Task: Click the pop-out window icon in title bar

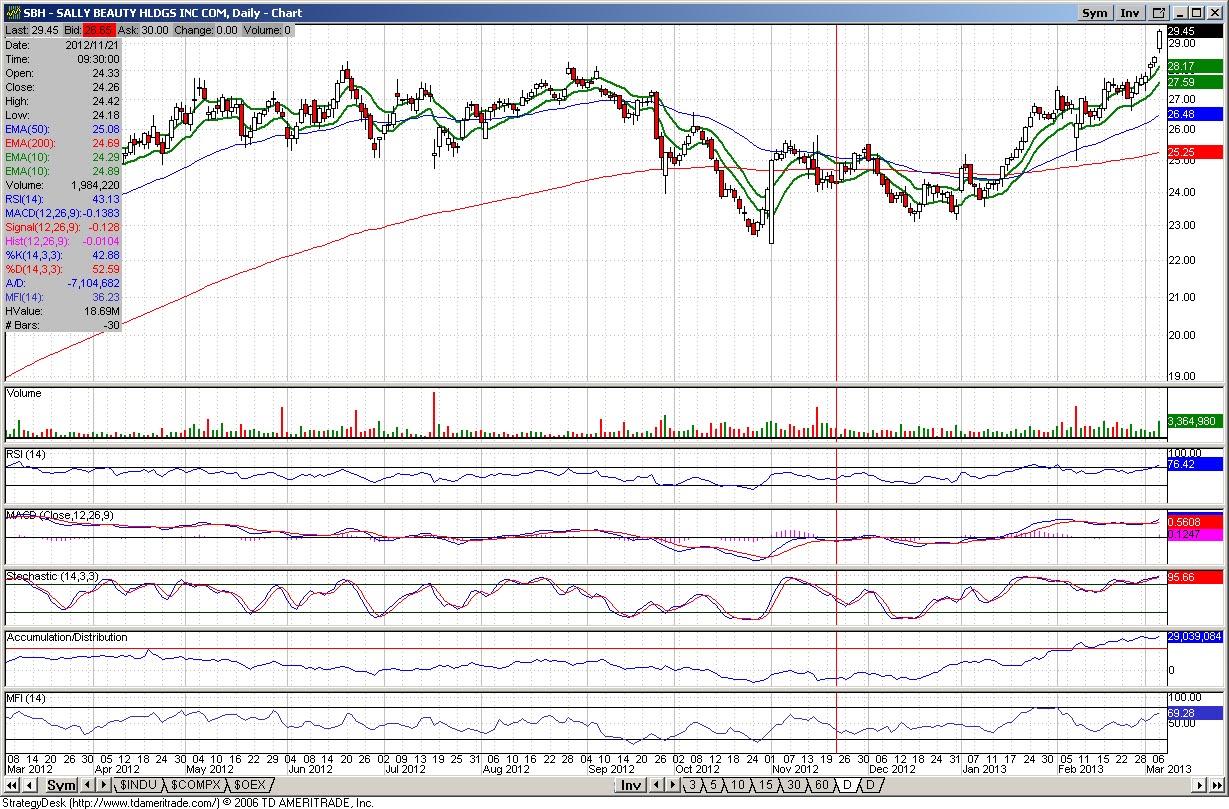Action: tap(1158, 13)
